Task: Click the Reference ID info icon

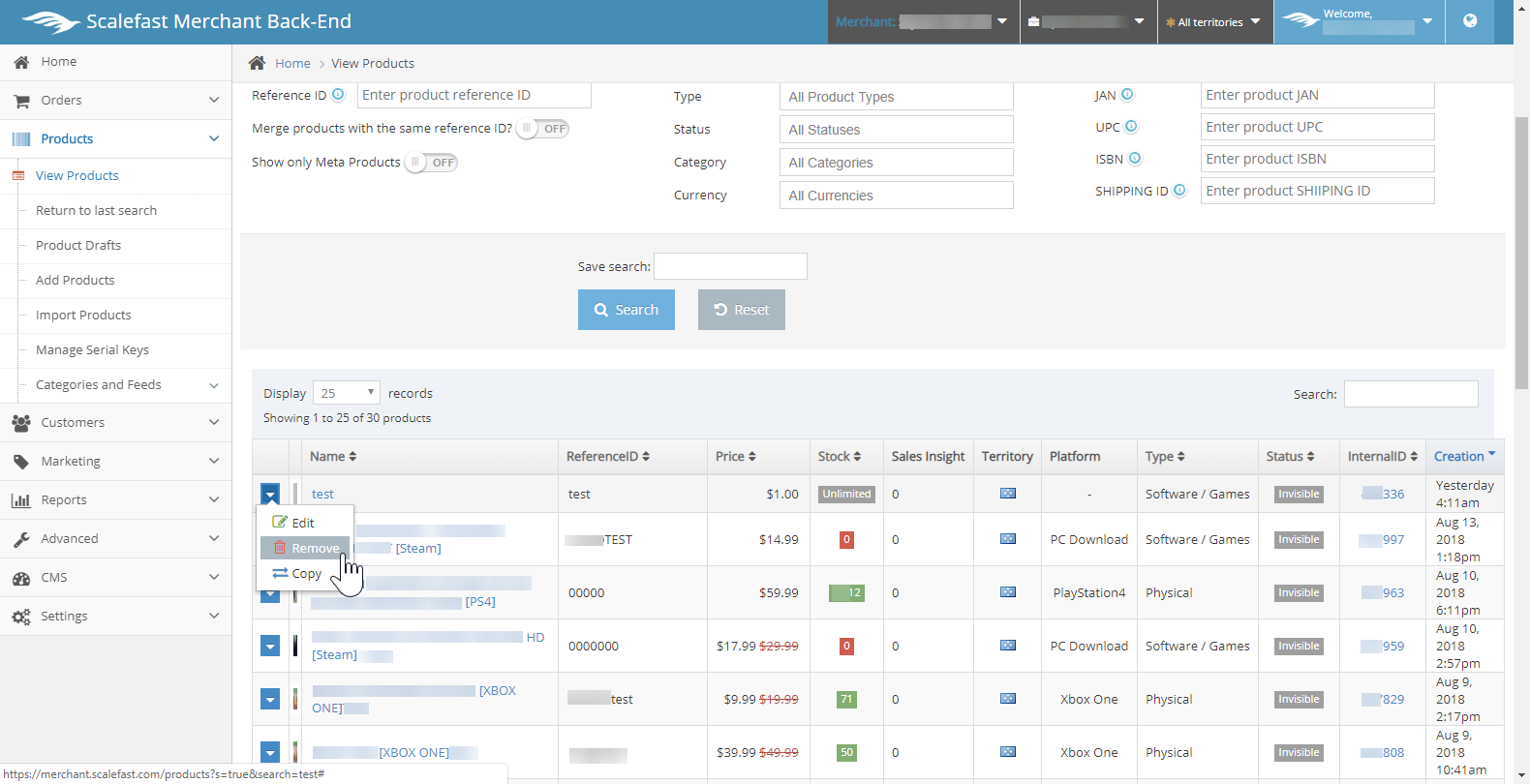Action: coord(338,95)
